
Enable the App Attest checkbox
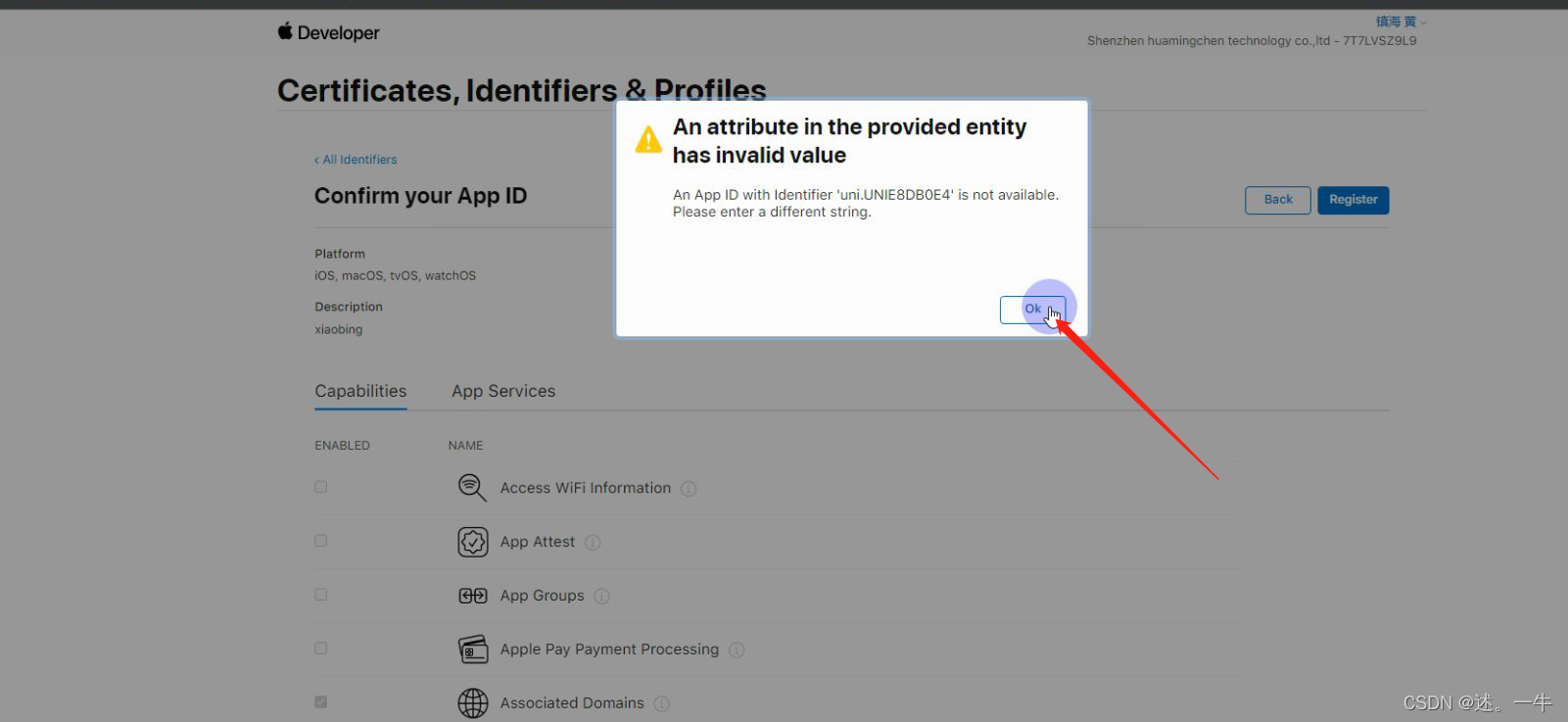320,541
